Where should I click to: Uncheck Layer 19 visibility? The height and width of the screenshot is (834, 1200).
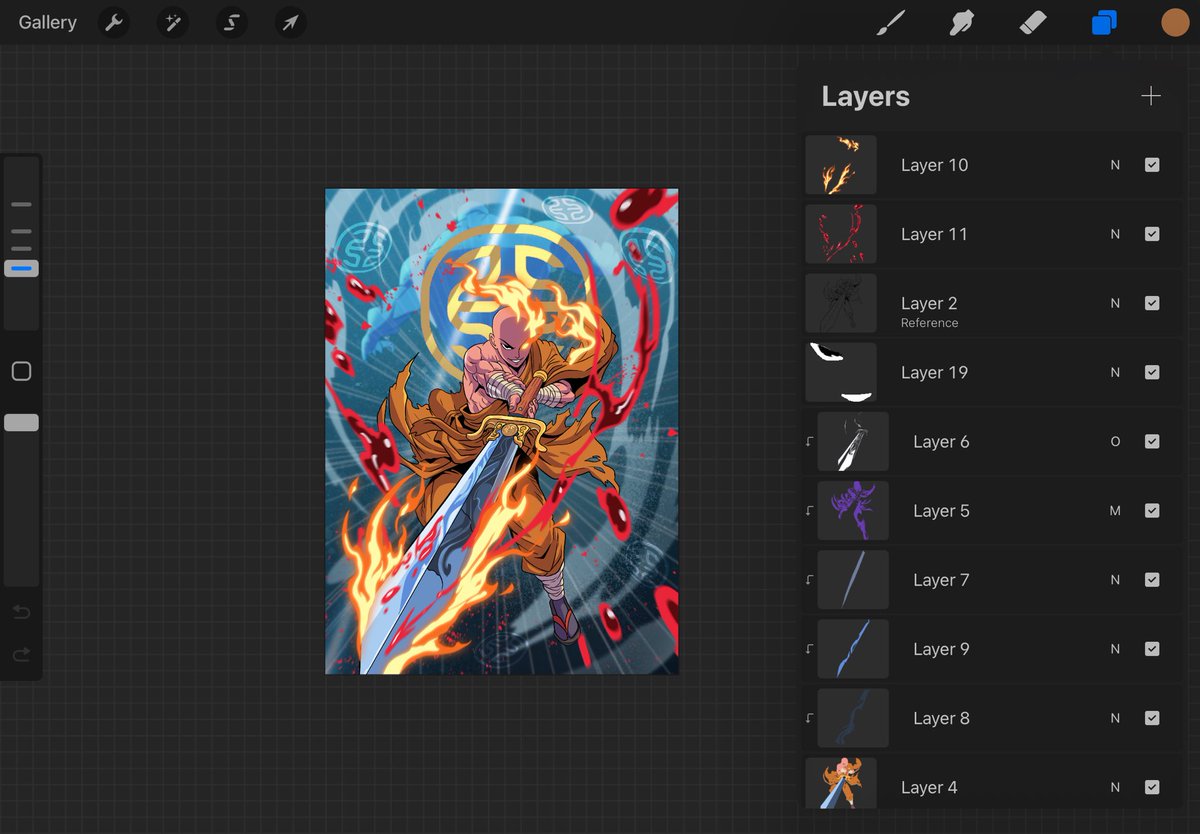[x=1152, y=372]
